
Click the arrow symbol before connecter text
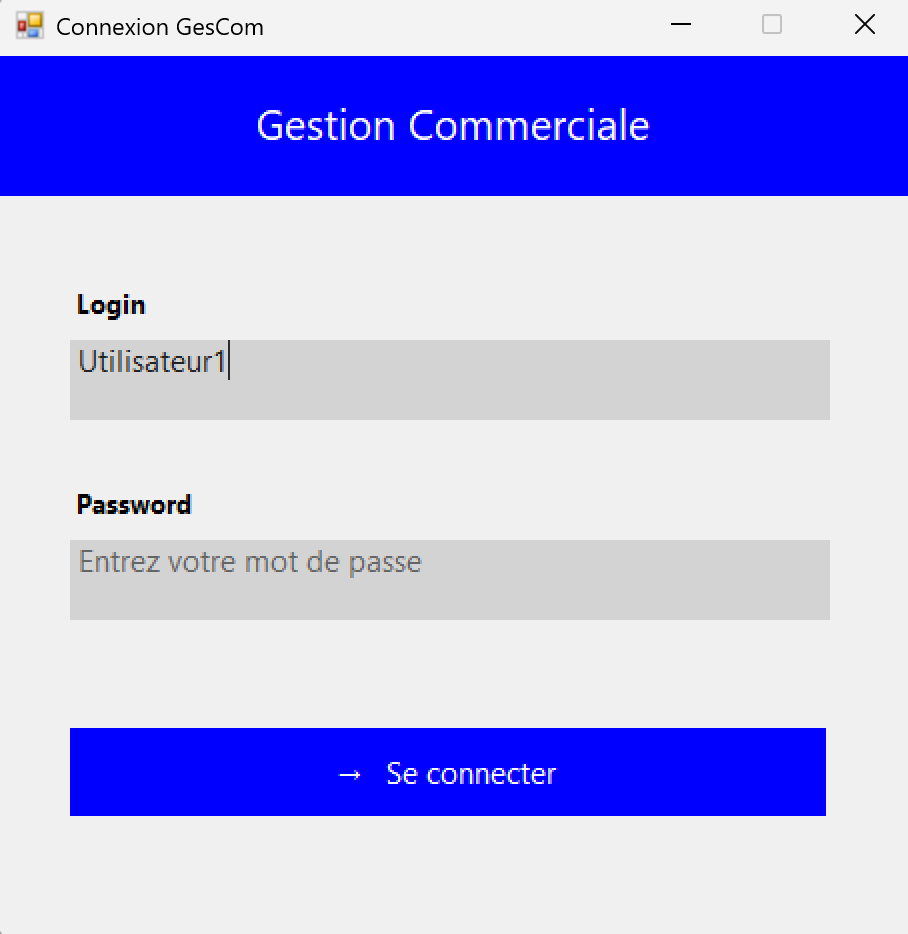click(351, 773)
